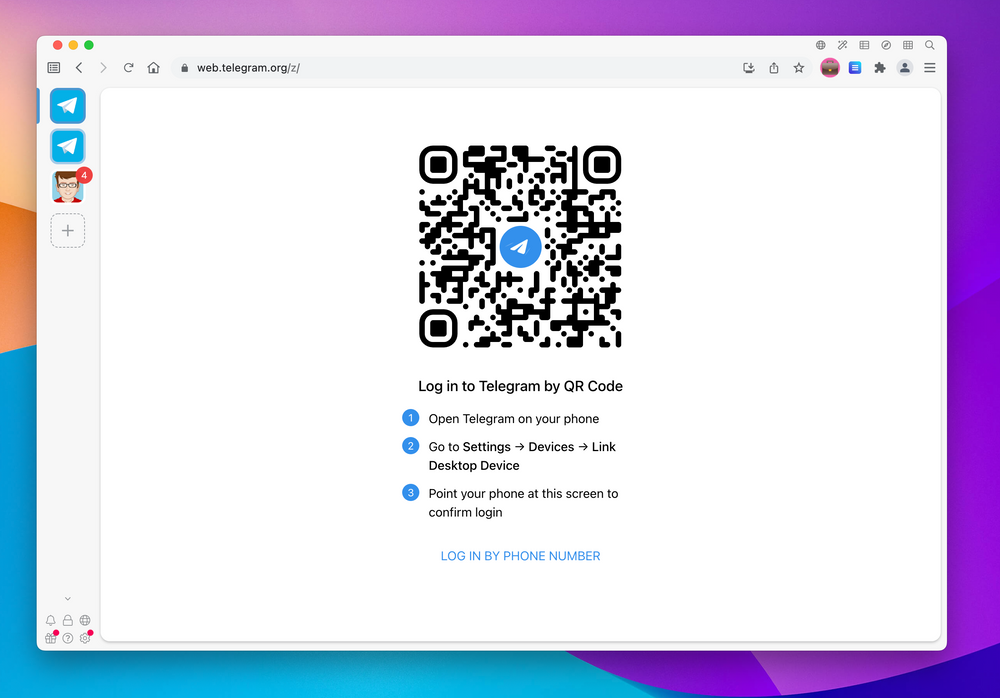
Task: Collapse the sidebar using the chevron above the icons
Action: (x=67, y=597)
